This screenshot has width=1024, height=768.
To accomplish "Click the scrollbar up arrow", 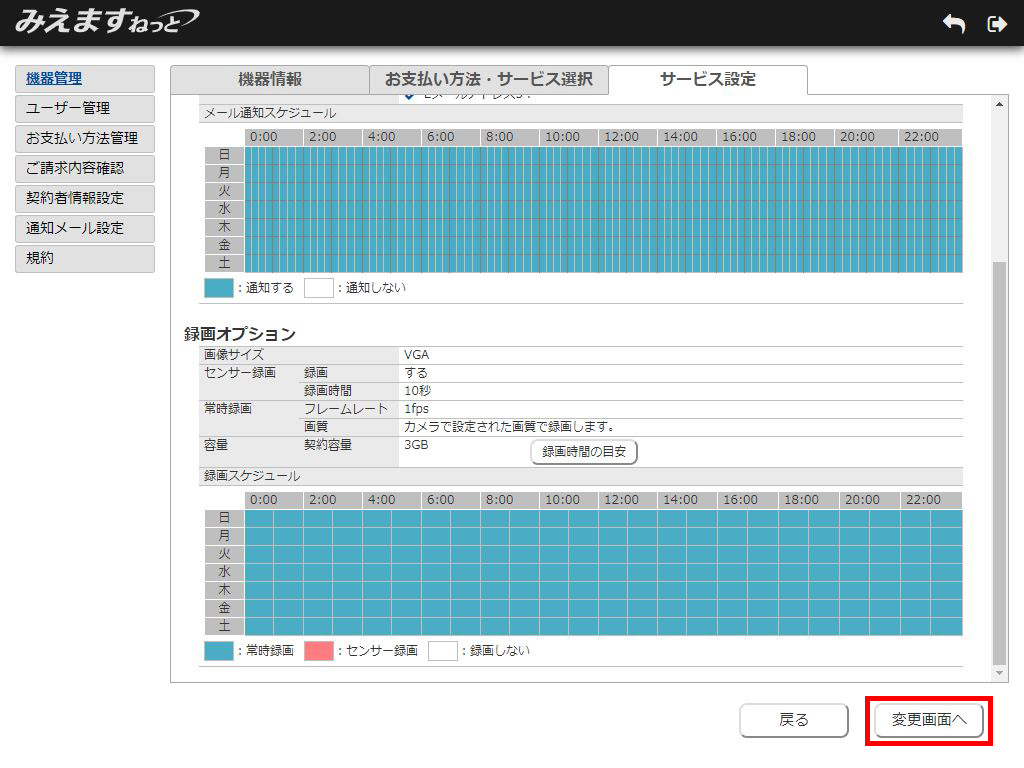I will point(999,106).
